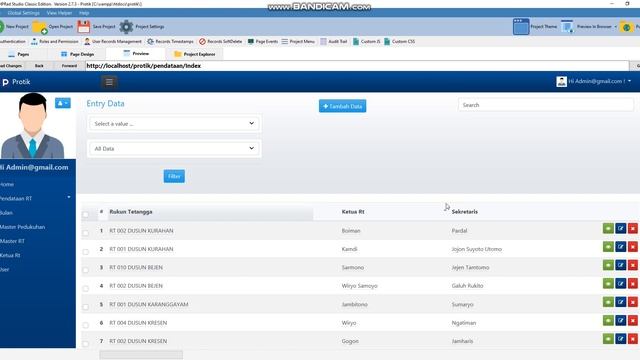Open Custom JS editor
Image resolution: width=640 pixels, height=360 pixels.
pyautogui.click(x=367, y=42)
